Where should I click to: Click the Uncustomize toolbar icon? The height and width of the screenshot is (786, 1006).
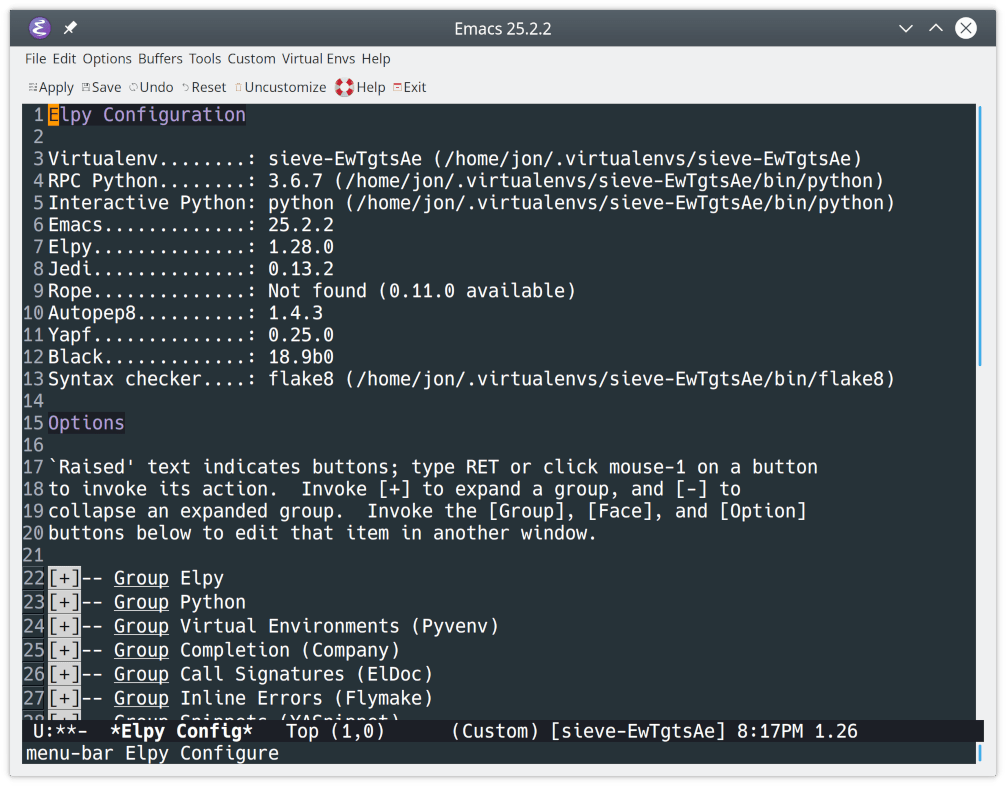280,87
